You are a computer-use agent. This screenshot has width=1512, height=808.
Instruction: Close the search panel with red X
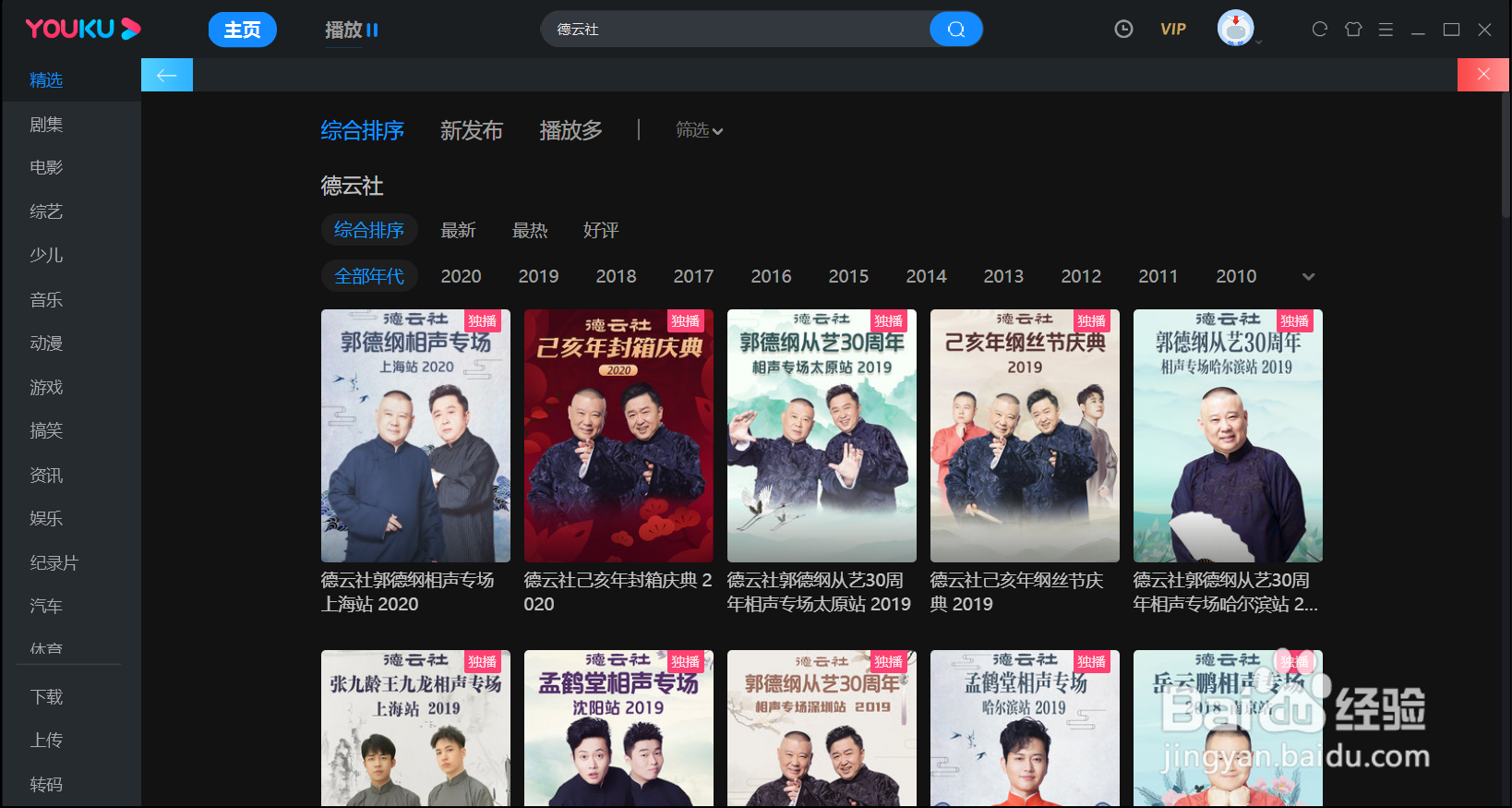point(1483,75)
